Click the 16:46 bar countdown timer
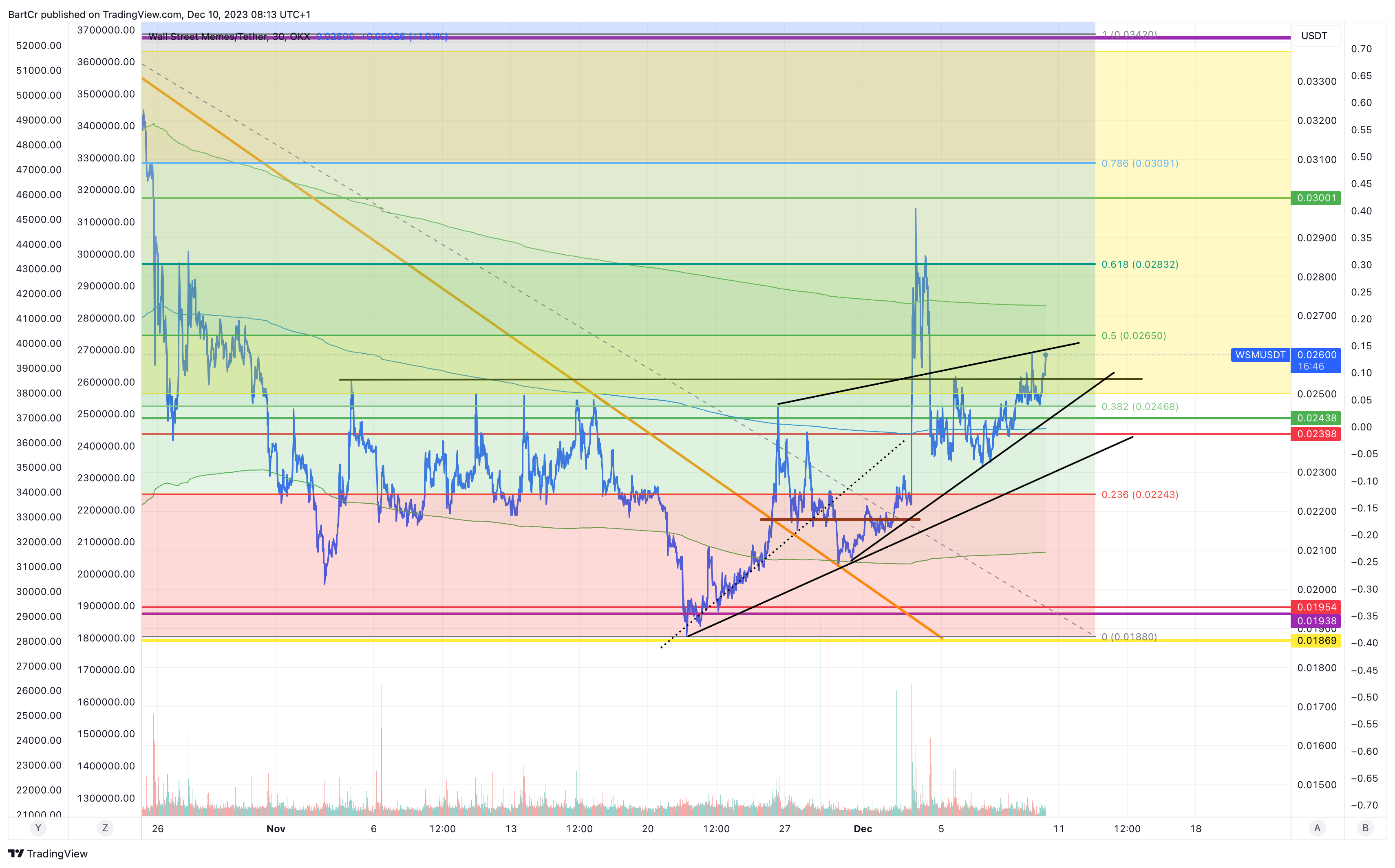The width and height of the screenshot is (1395, 868). (1311, 367)
